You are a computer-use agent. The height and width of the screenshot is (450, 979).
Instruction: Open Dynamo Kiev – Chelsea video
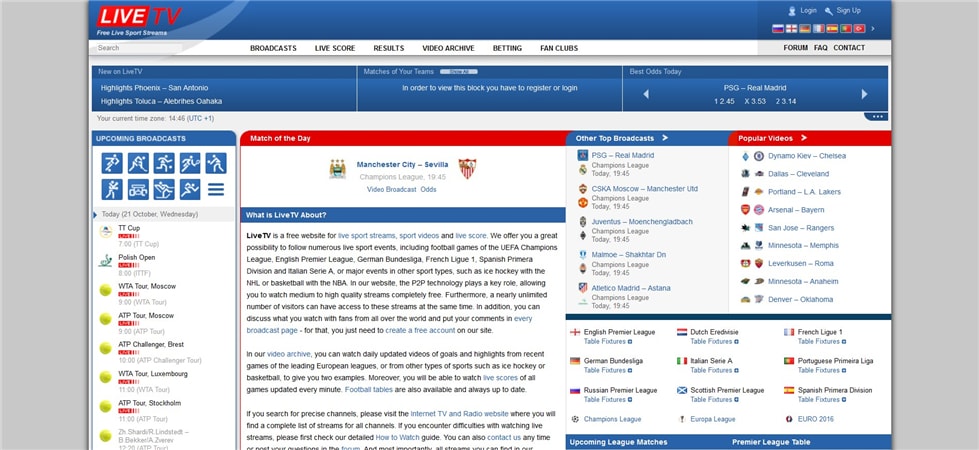tap(807, 156)
